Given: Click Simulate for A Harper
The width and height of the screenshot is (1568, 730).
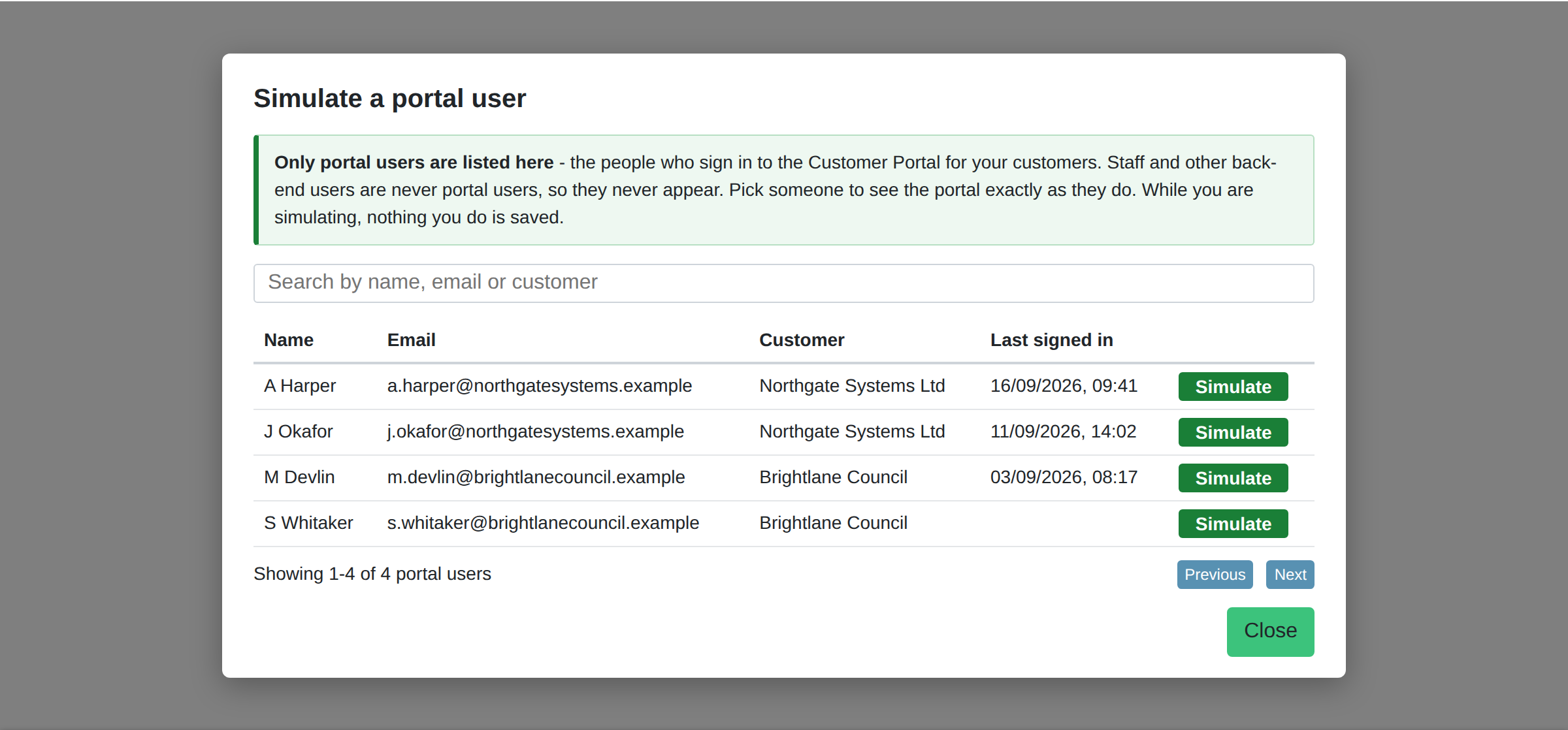Looking at the screenshot, I should click(x=1233, y=387).
